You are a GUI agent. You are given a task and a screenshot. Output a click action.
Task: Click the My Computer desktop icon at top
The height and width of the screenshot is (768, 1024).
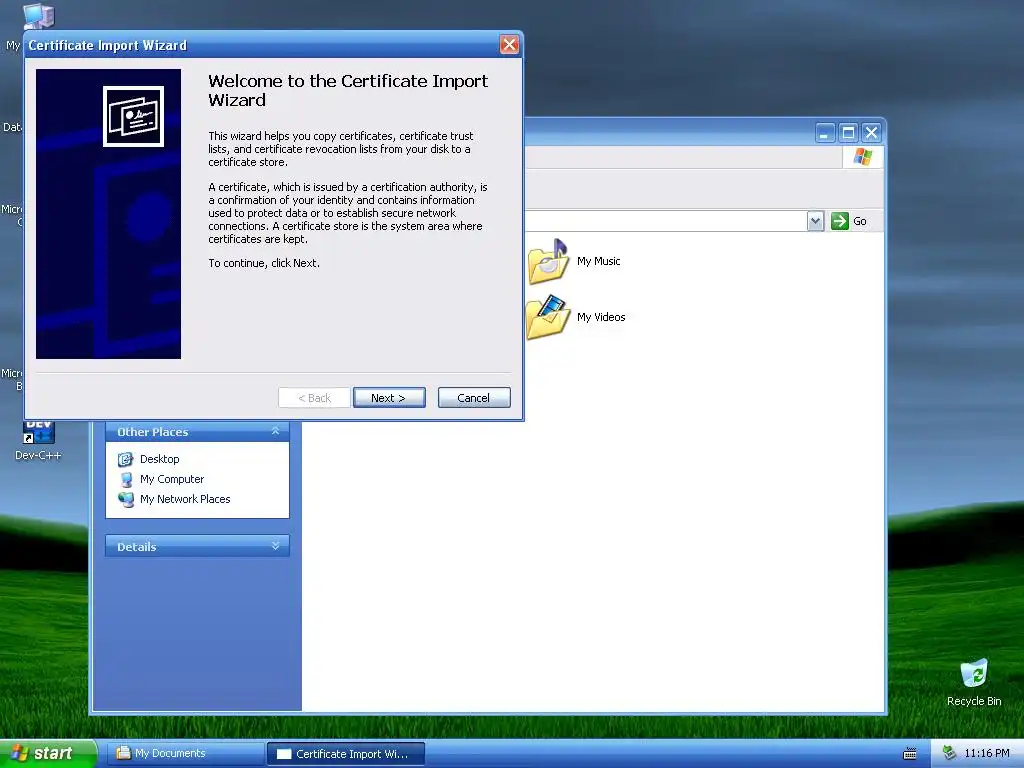(x=39, y=16)
